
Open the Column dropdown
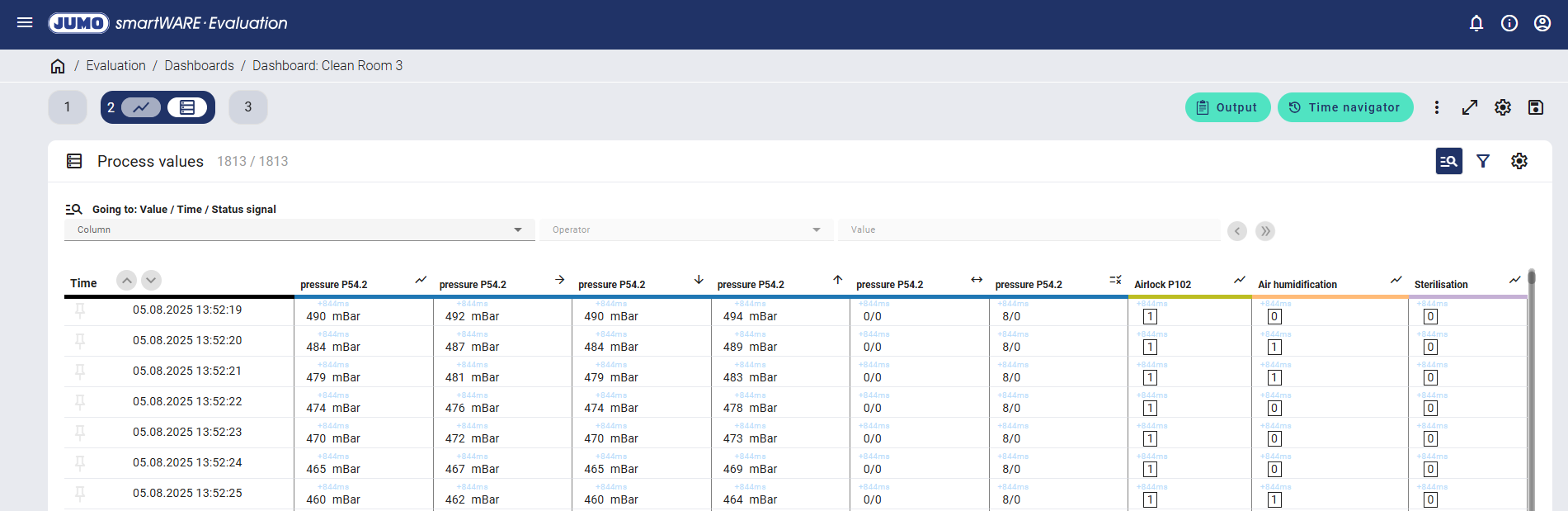pos(299,229)
